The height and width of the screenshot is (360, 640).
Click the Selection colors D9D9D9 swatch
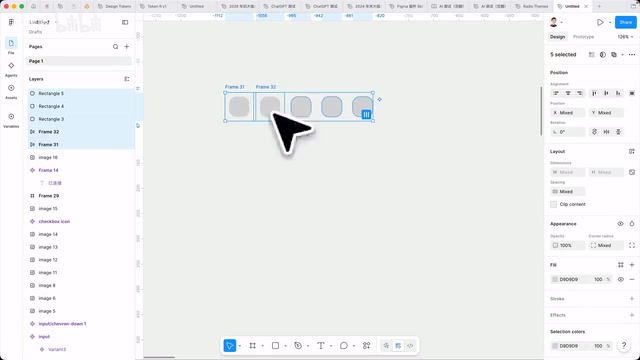pyautogui.click(x=555, y=346)
